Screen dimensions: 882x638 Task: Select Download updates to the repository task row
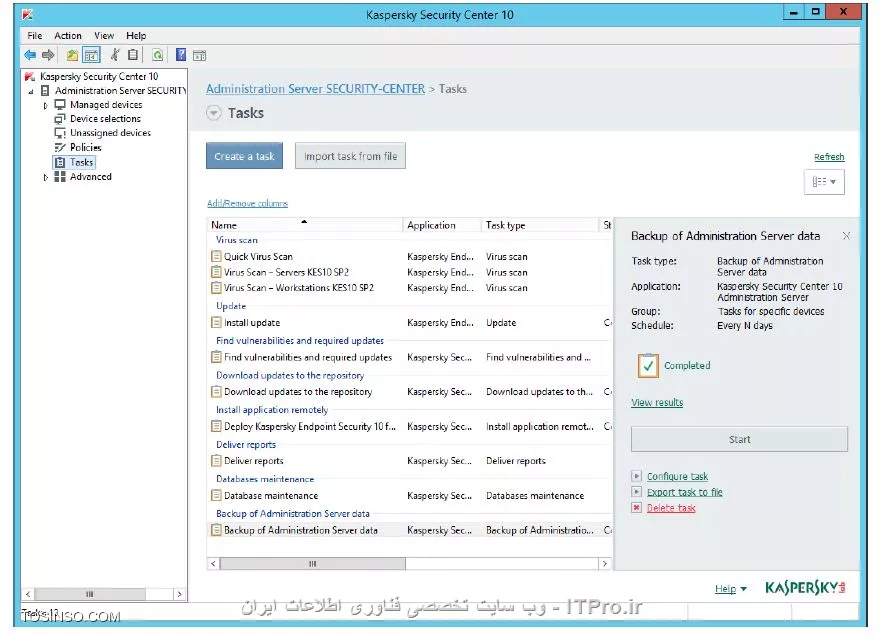pos(410,392)
